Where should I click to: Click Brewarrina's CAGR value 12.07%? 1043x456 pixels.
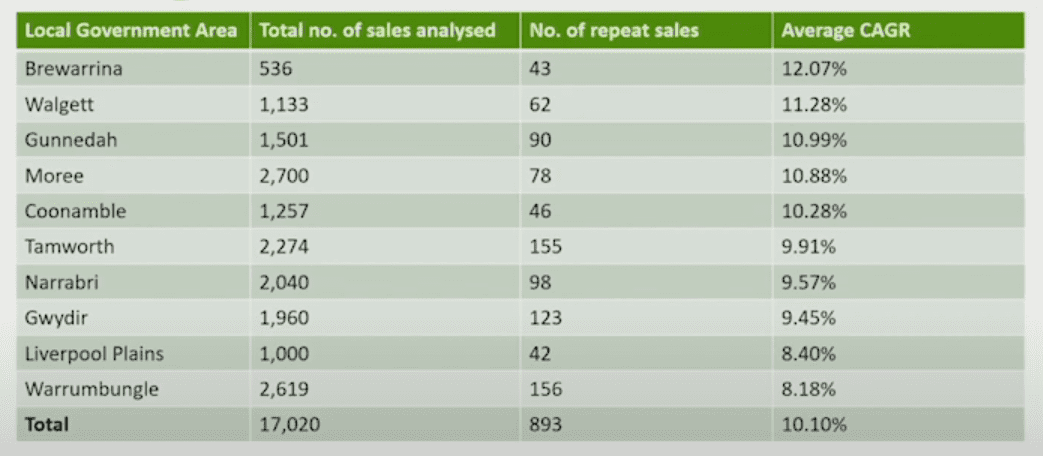(814, 68)
